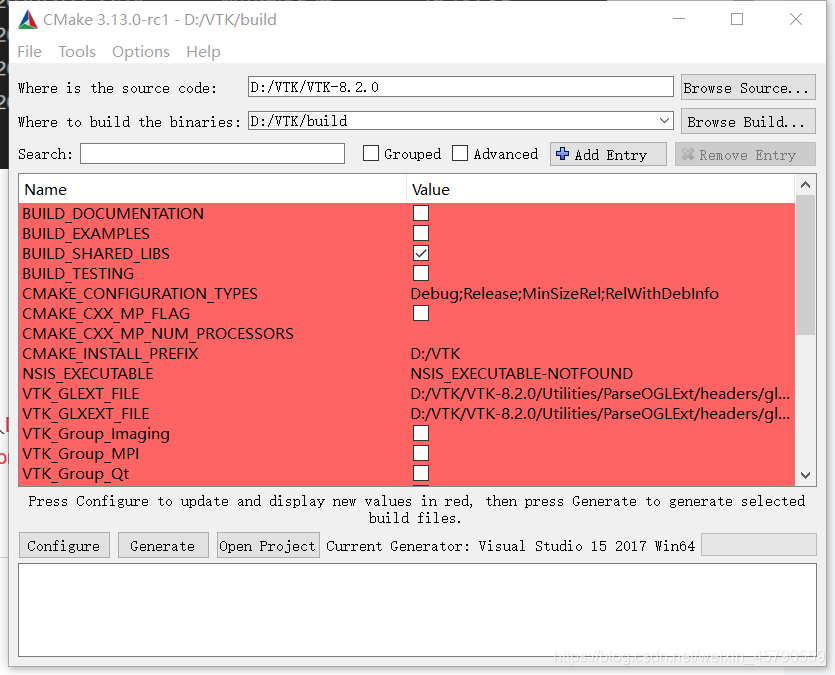Click the D:/VTK install prefix value

pos(435,353)
